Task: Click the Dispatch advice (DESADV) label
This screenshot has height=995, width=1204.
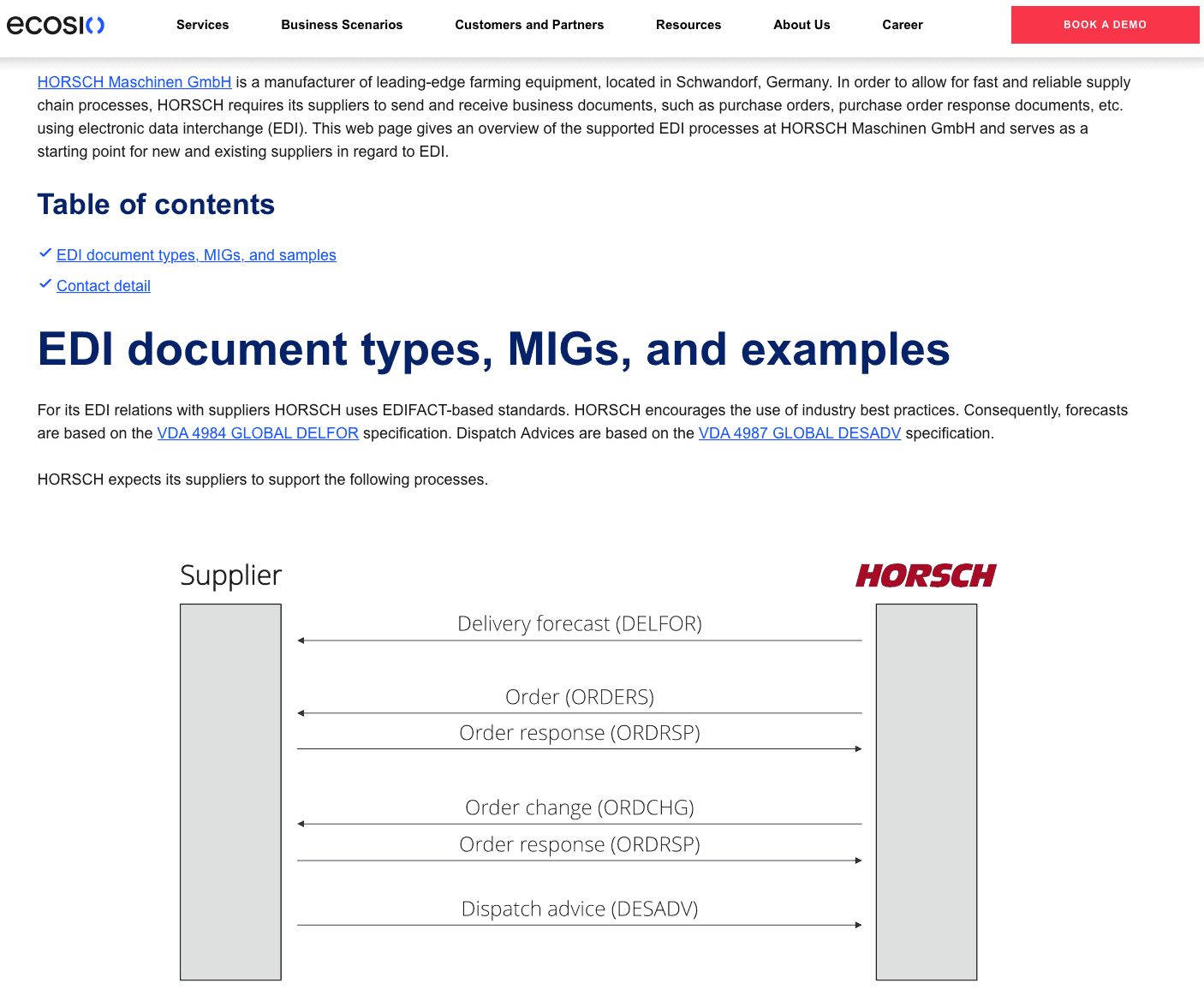Action: 580,909
